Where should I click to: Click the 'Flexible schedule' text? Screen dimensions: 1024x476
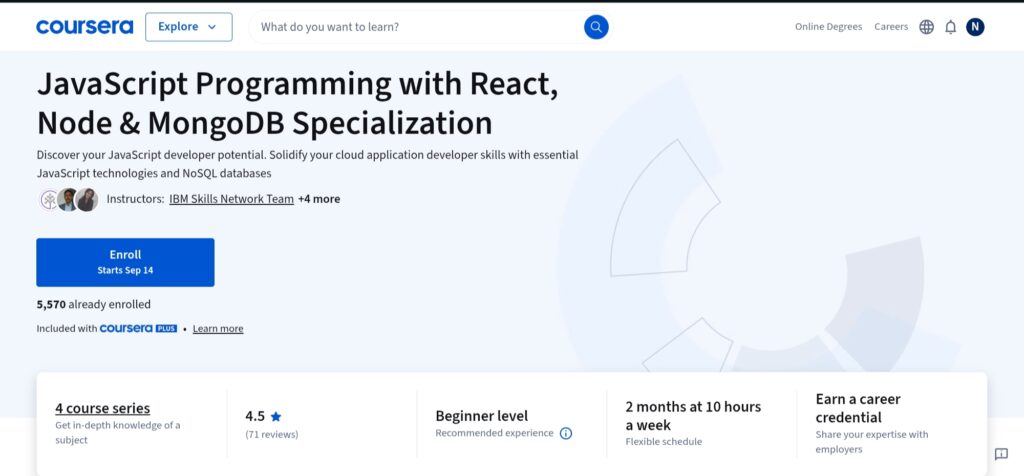click(664, 441)
